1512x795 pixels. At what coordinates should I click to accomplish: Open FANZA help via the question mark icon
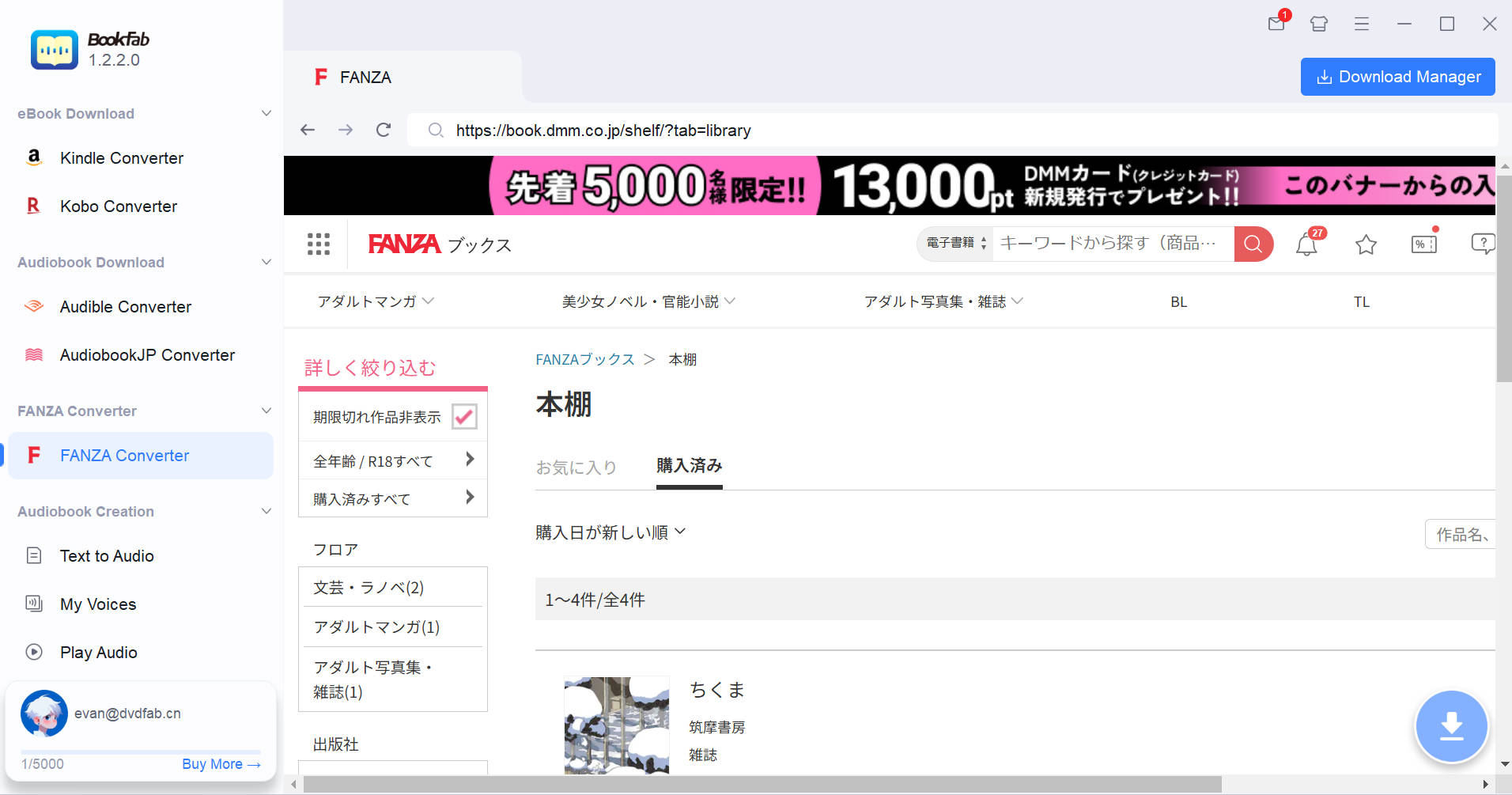[1484, 244]
